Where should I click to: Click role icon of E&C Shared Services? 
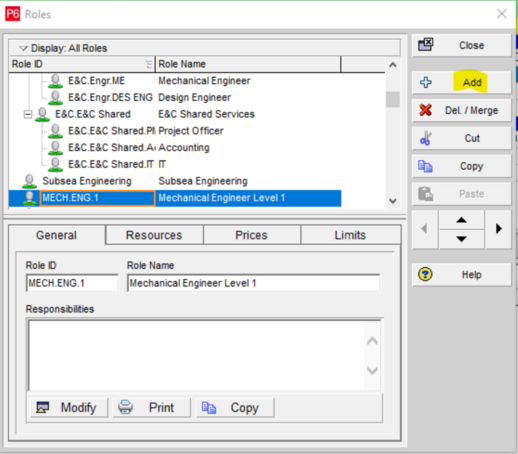coord(42,114)
